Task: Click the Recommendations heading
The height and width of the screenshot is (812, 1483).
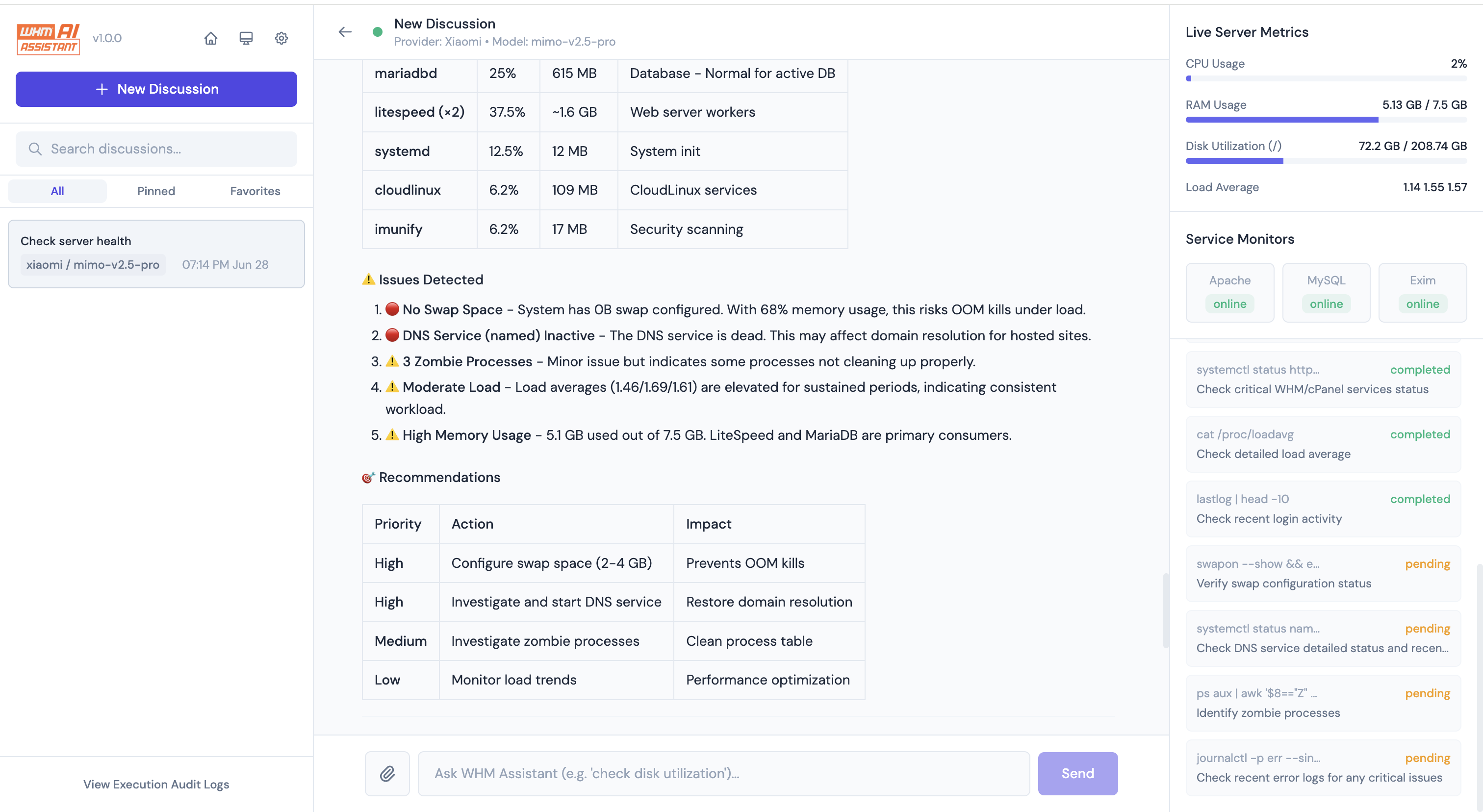Action: click(431, 477)
